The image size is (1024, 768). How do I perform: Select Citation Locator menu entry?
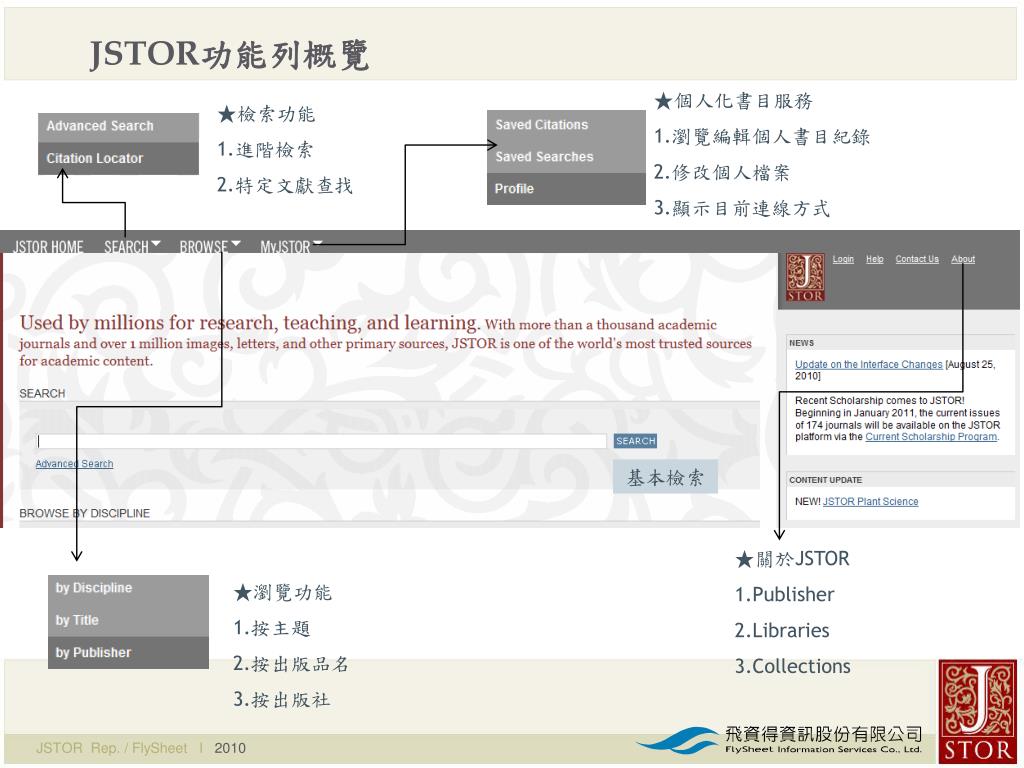coord(118,159)
